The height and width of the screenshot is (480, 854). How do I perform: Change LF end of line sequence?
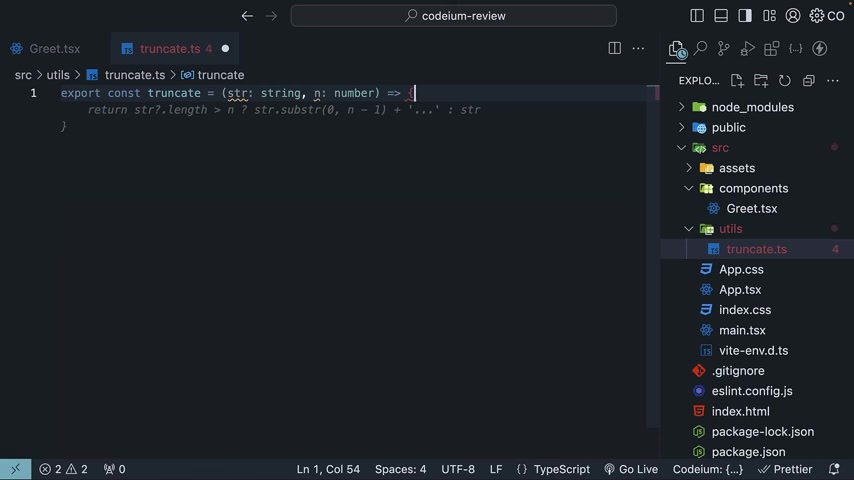pos(496,469)
